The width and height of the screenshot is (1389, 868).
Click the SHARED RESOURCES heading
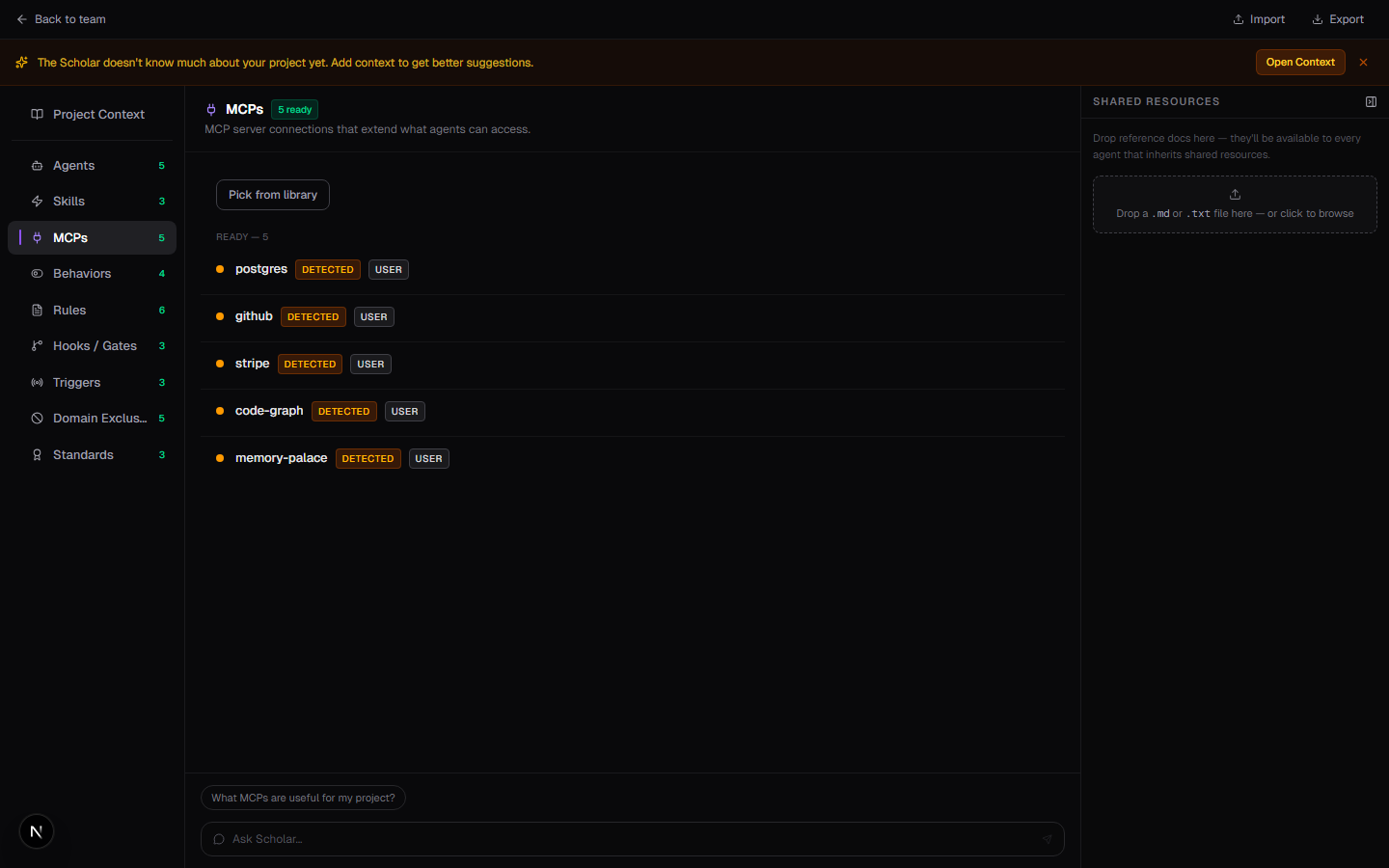click(1156, 101)
